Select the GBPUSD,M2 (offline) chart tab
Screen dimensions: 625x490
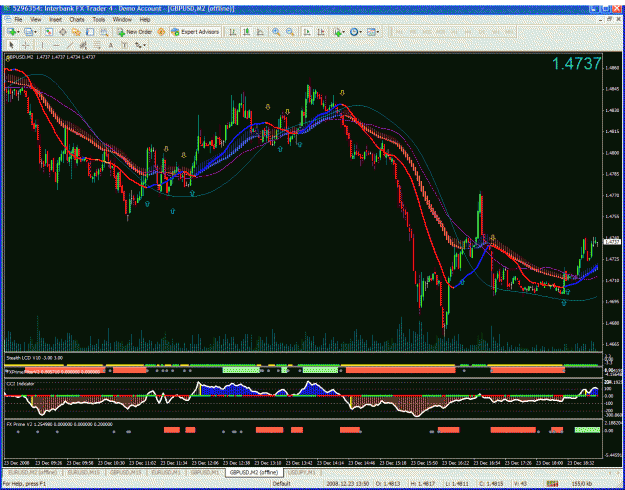click(x=254, y=472)
